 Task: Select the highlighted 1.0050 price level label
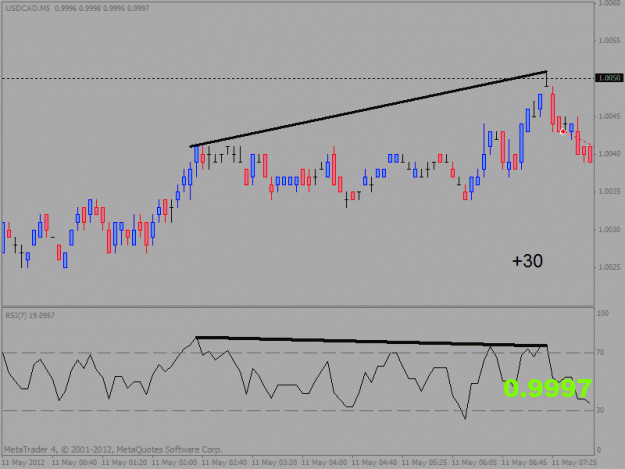tap(609, 78)
